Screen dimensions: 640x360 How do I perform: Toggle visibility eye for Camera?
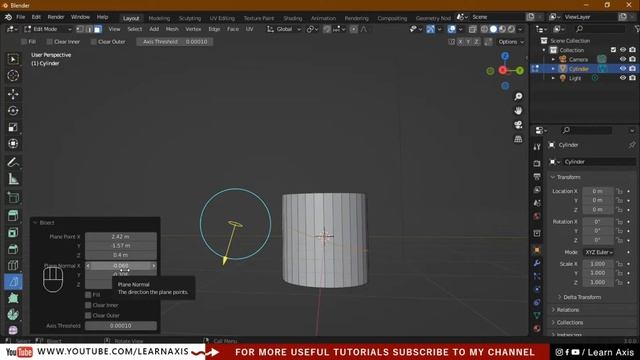point(623,59)
